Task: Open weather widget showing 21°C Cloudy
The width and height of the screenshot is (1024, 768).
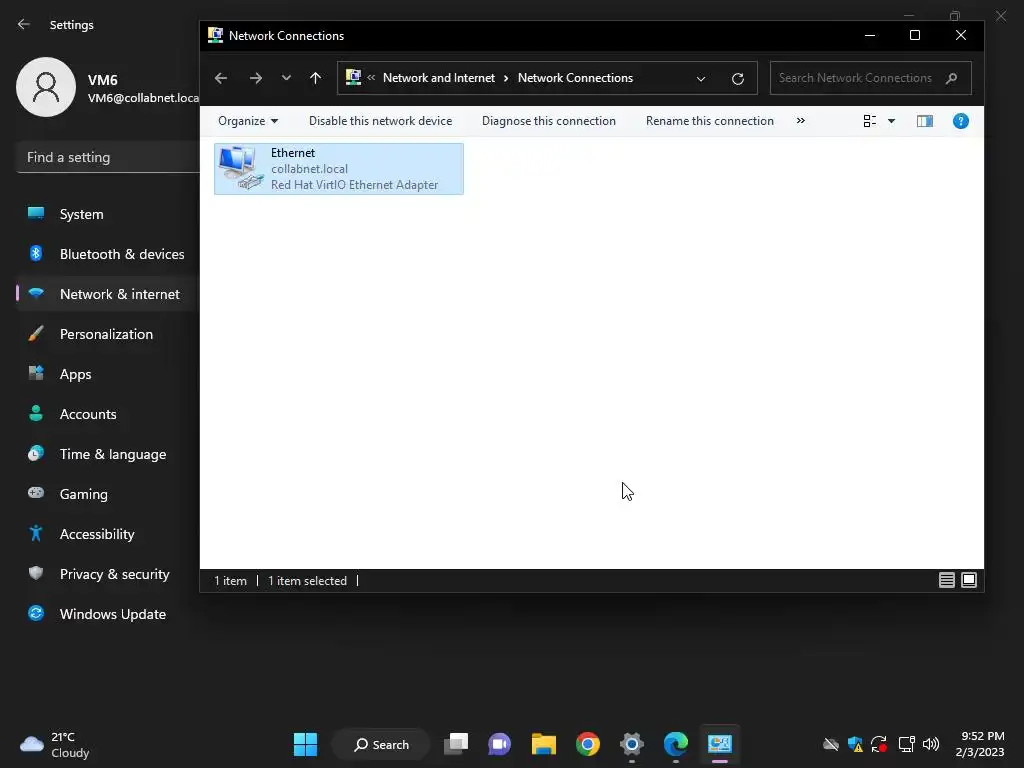Action: [55, 744]
